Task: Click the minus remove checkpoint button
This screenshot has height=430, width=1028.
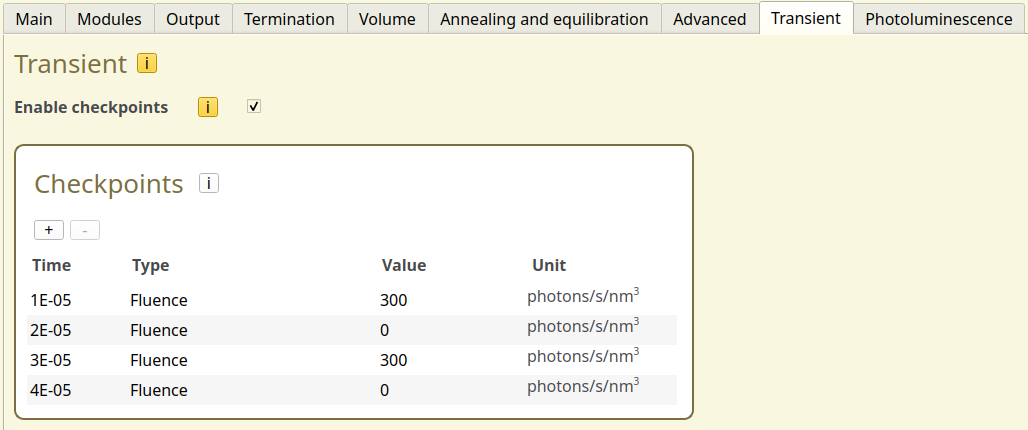Action: (x=85, y=230)
